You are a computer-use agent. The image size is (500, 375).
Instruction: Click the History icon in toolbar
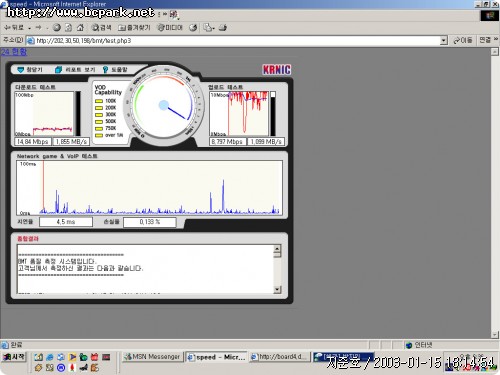click(x=193, y=28)
